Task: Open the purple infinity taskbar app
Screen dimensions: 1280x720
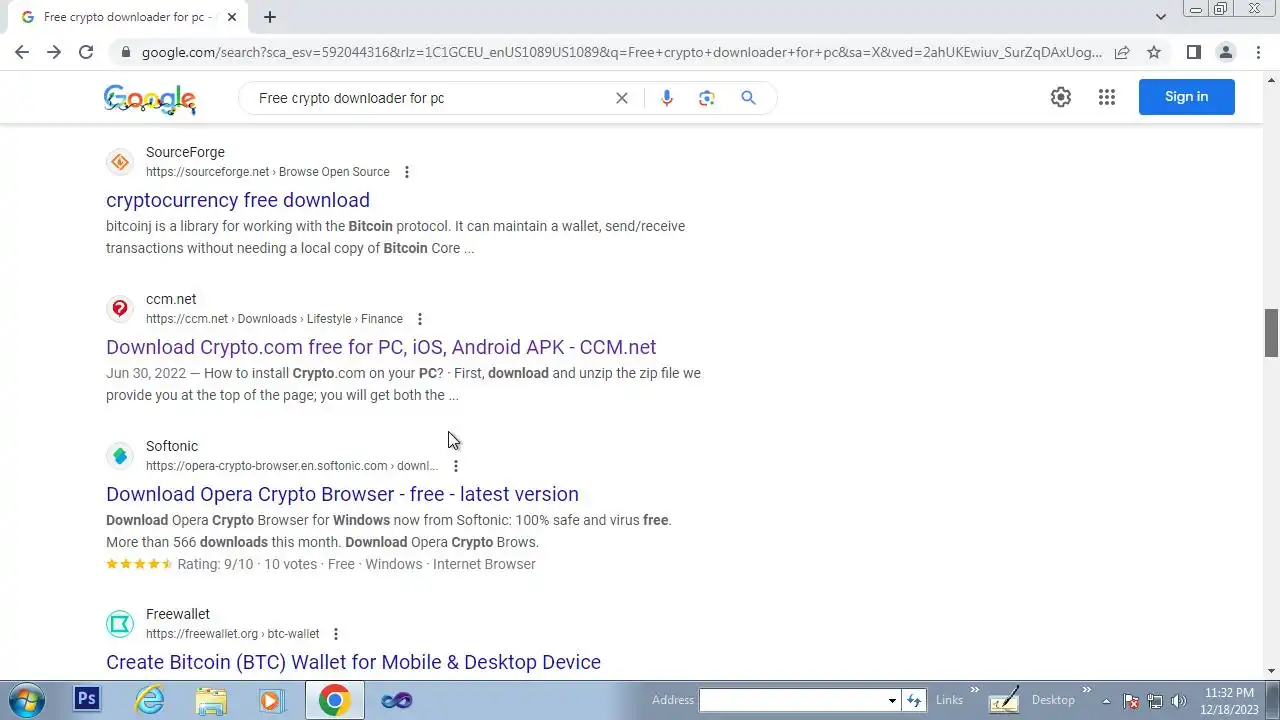Action: [396, 700]
